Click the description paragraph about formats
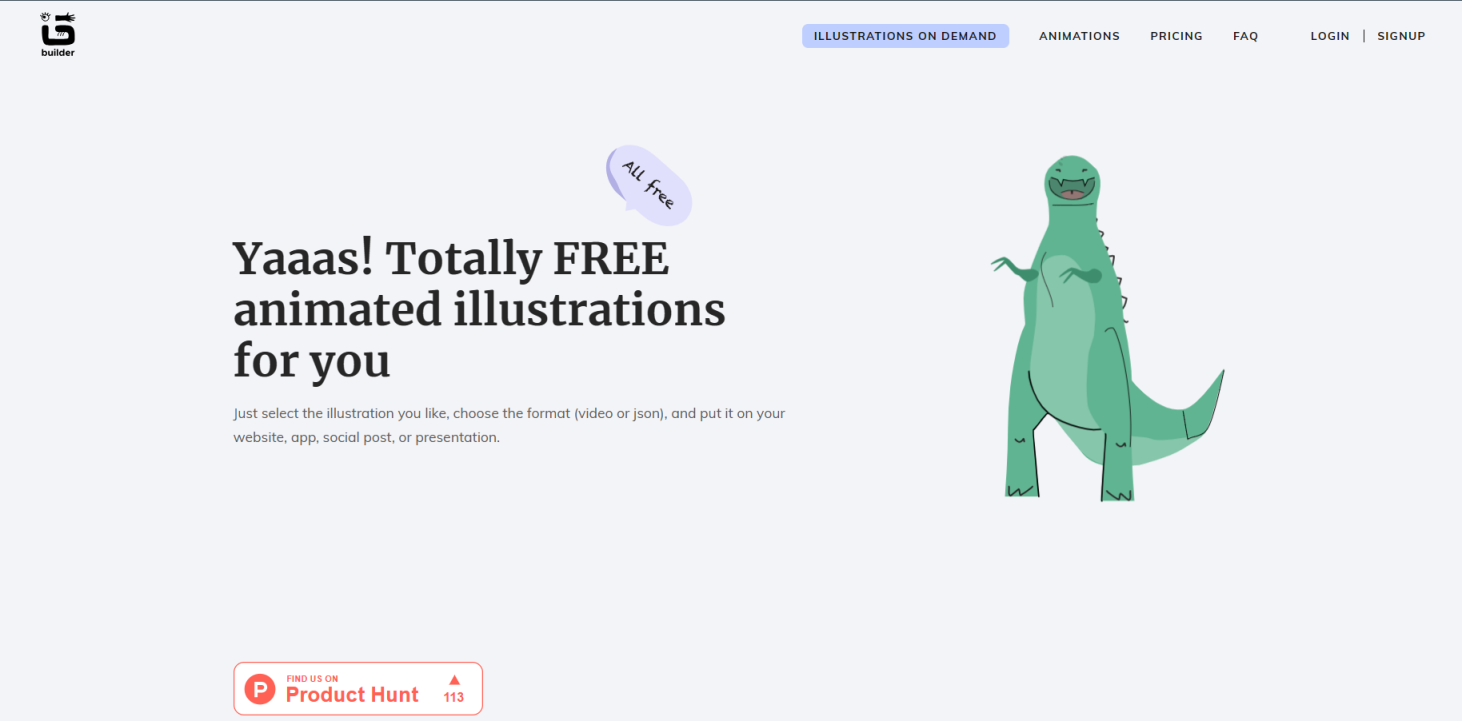The width and height of the screenshot is (1462, 721). pyautogui.click(x=508, y=425)
